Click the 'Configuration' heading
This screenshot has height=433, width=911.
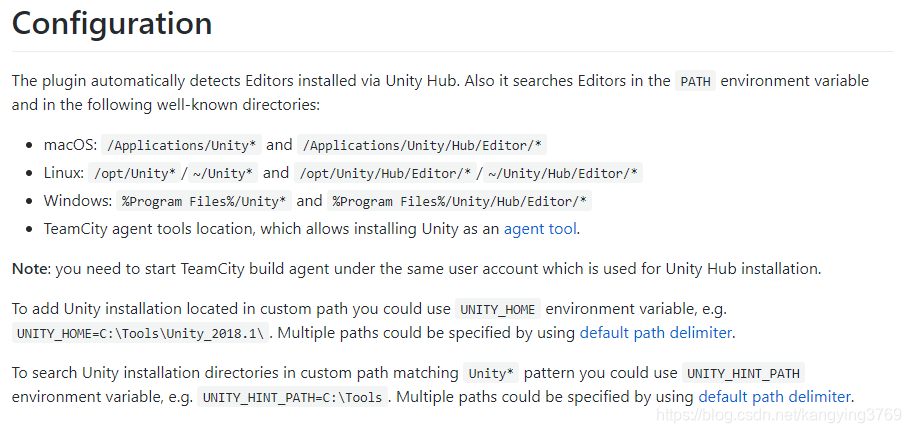(x=112, y=24)
